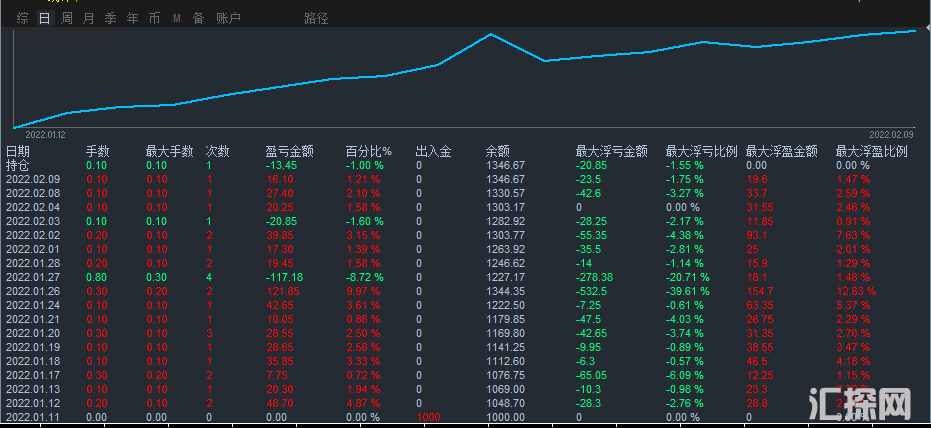Screen dimensions: 931x428
Task: Click the 1000 deposit value for 2022.01.11
Action: click(429, 417)
